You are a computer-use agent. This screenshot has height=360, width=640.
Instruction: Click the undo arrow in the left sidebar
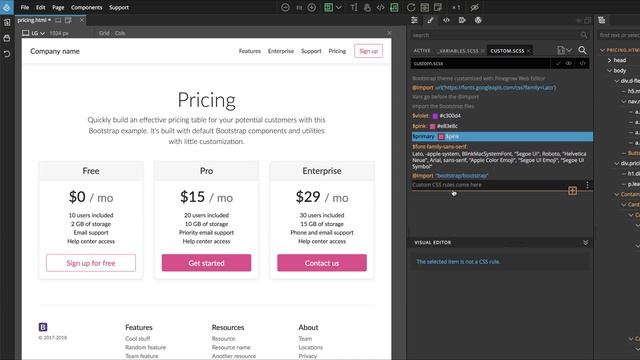tap(7, 53)
